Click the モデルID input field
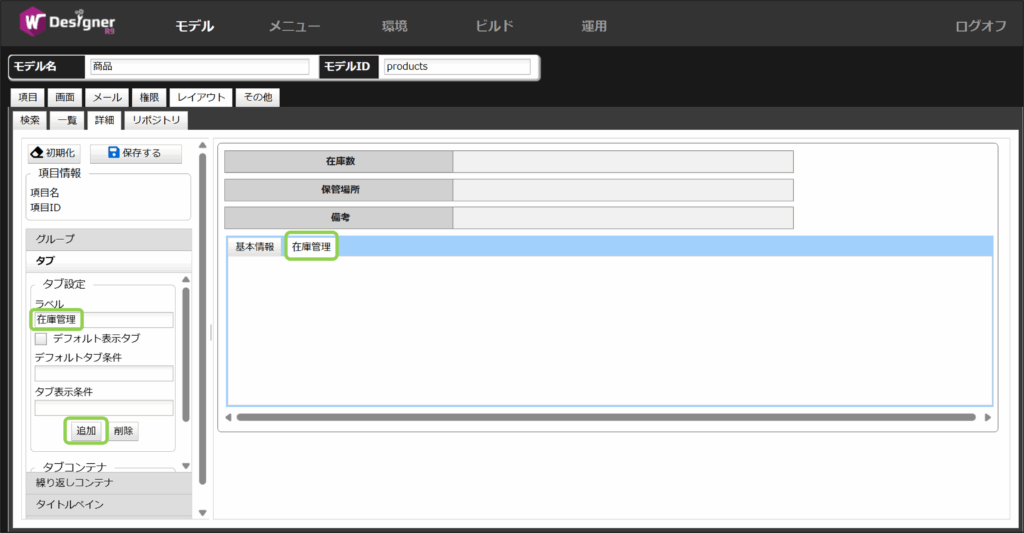Screen dimensions: 1024x533 click(455, 67)
